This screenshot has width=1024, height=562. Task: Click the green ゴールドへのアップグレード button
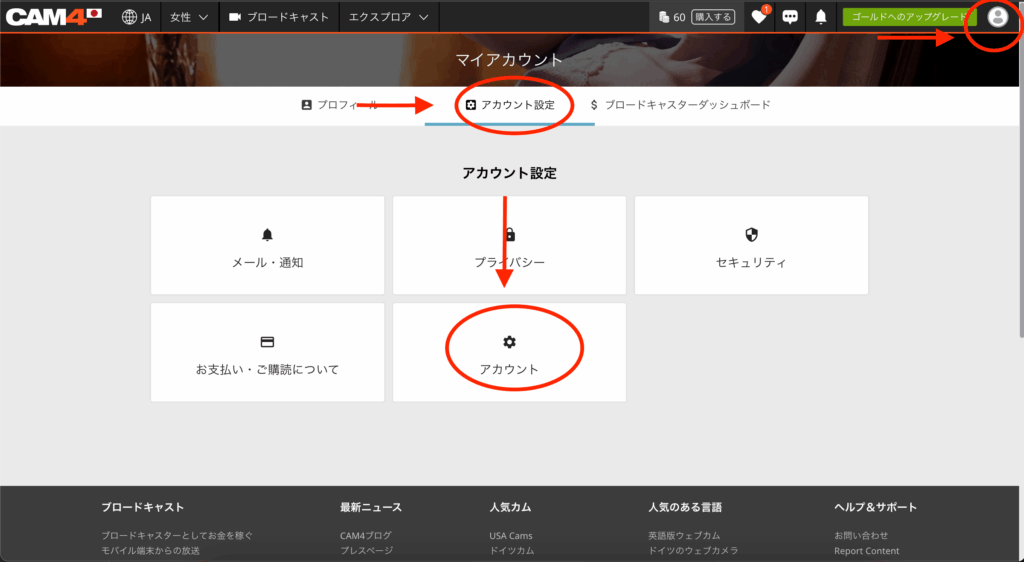[909, 17]
